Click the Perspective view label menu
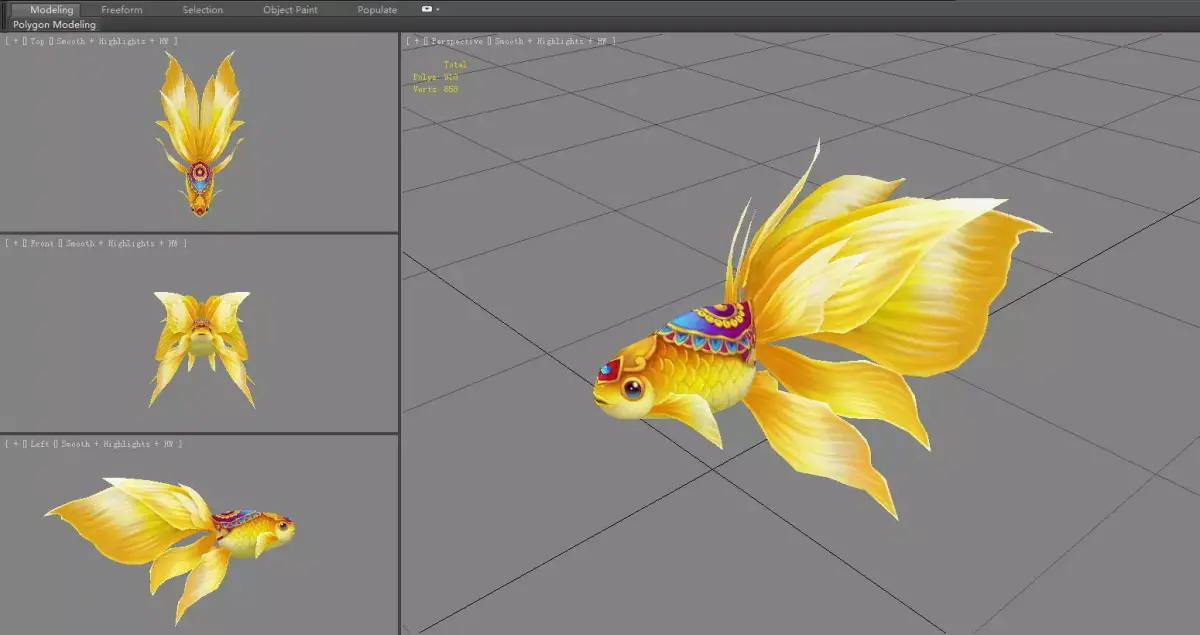 coord(456,41)
